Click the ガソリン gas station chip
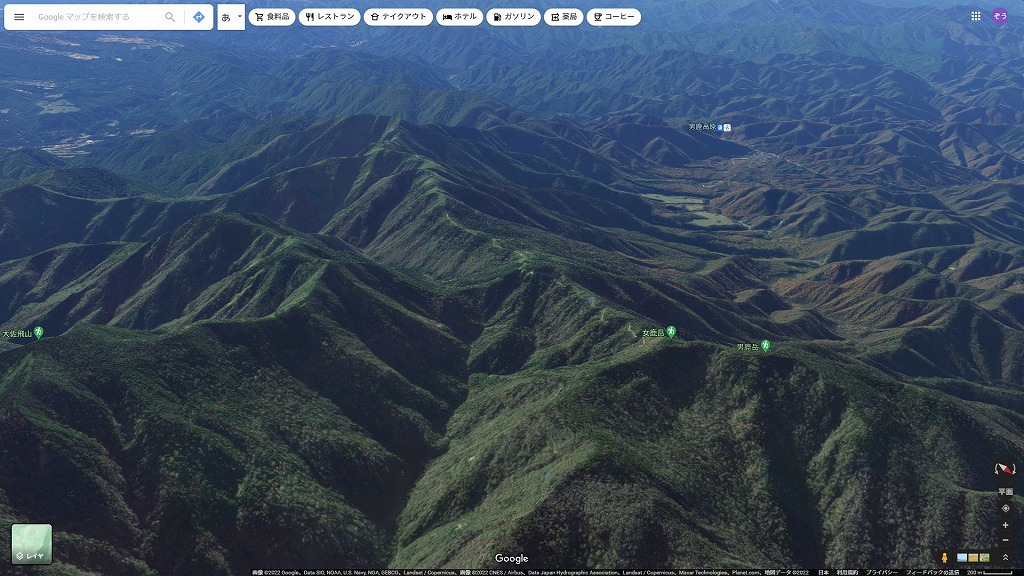1024x576 pixels. pyautogui.click(x=513, y=17)
